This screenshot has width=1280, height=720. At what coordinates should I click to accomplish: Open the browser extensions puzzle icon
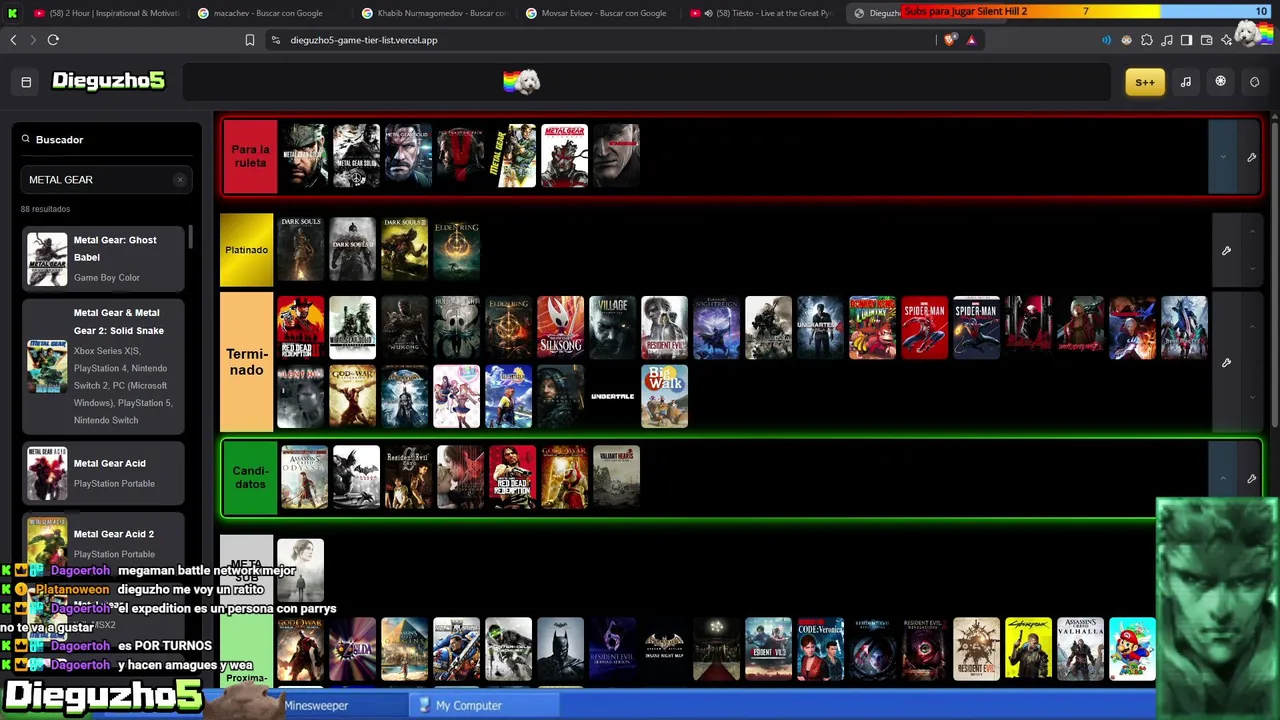(1147, 40)
